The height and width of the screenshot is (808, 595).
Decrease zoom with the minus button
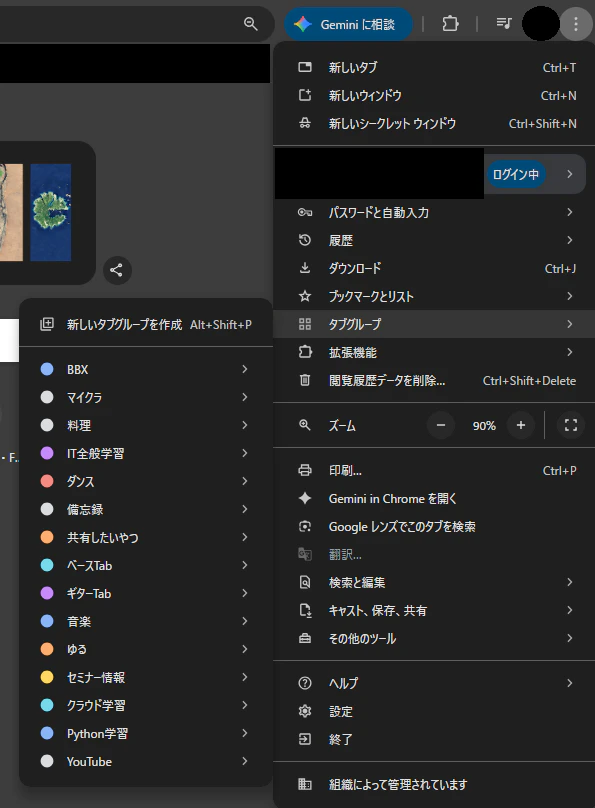point(441,426)
